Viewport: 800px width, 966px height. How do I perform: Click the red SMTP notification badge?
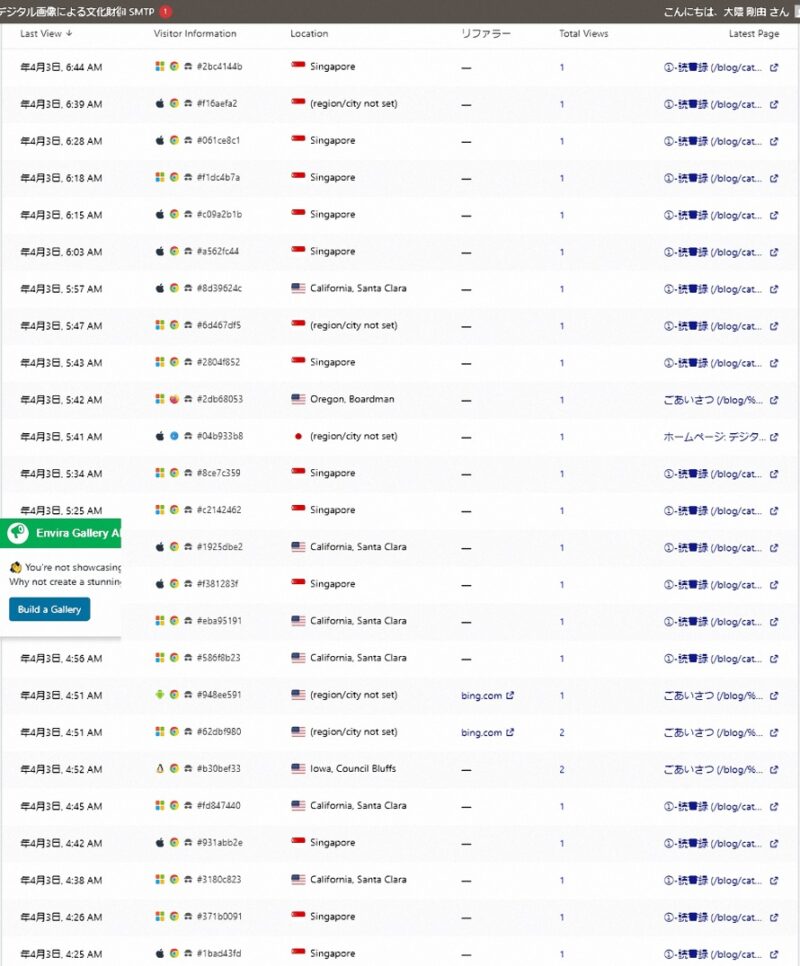[x=165, y=12]
